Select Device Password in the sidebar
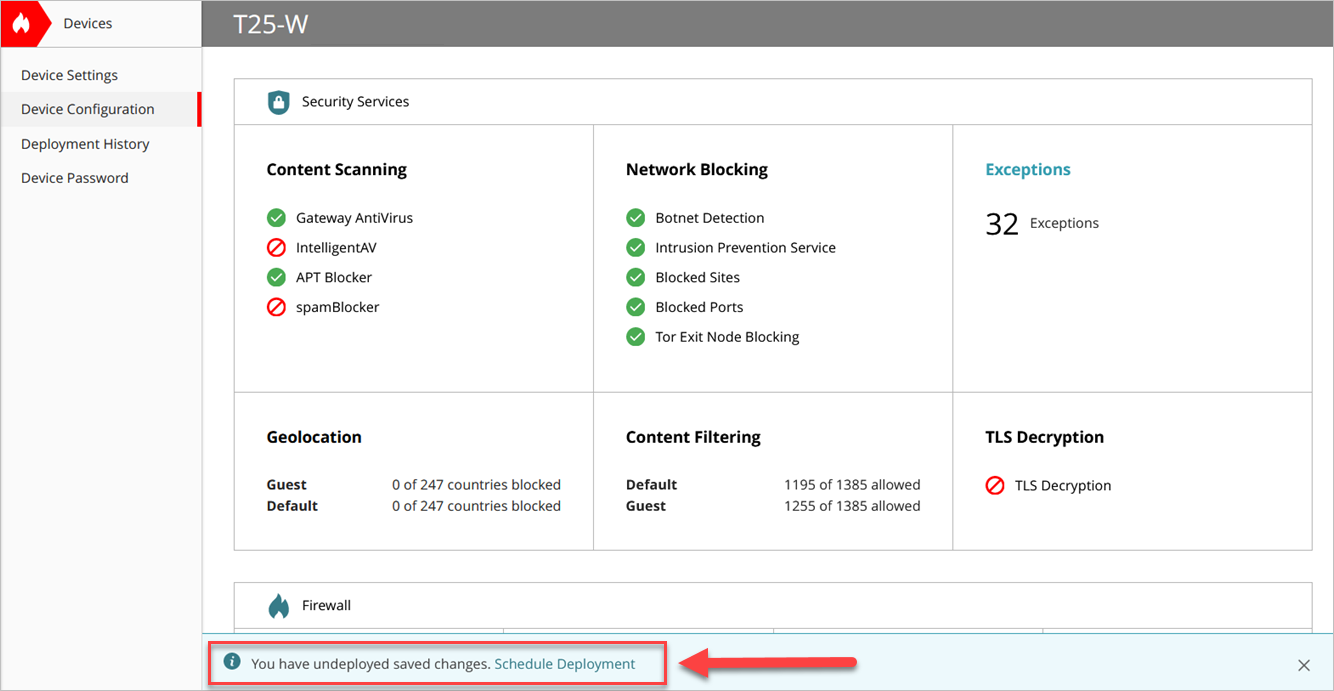Screen dimensions: 1334x691 pyautogui.click(x=75, y=177)
